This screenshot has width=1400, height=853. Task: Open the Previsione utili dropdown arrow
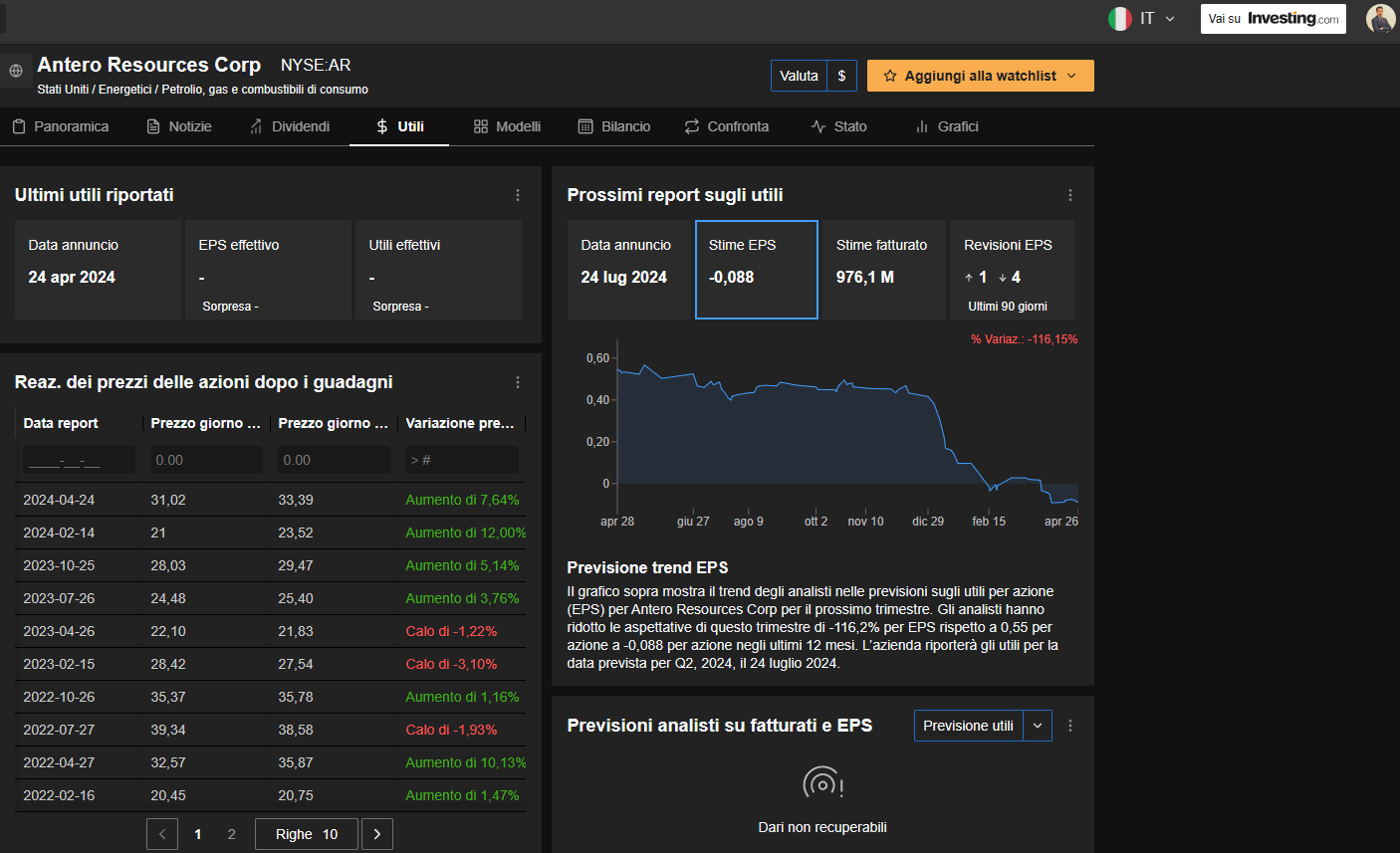pyautogui.click(x=1038, y=726)
